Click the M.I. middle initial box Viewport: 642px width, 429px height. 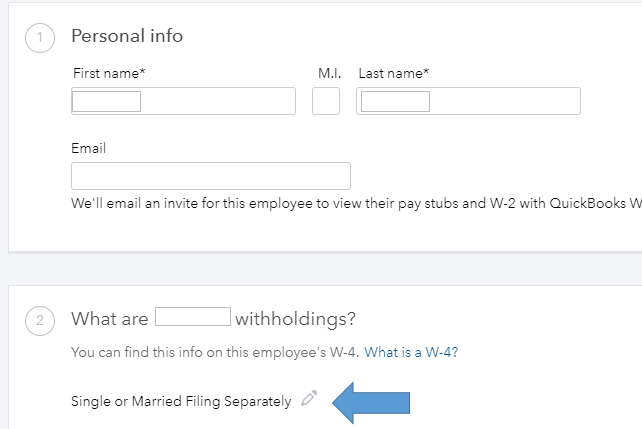(x=326, y=101)
